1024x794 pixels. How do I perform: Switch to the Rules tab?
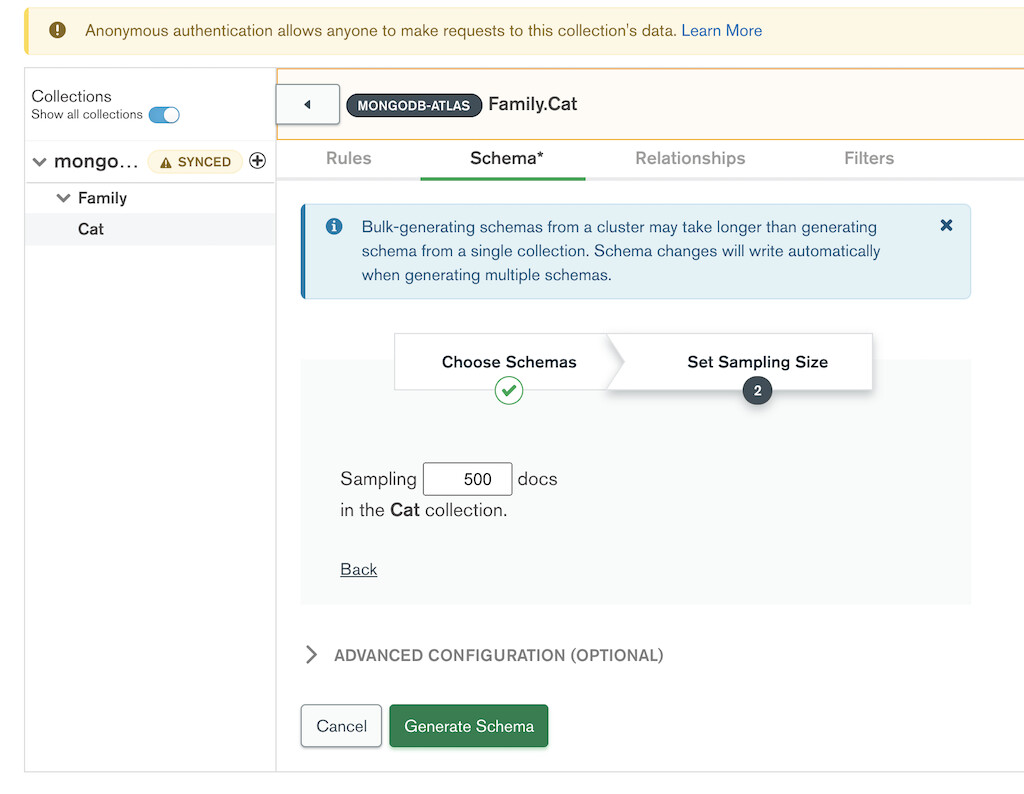pos(348,158)
